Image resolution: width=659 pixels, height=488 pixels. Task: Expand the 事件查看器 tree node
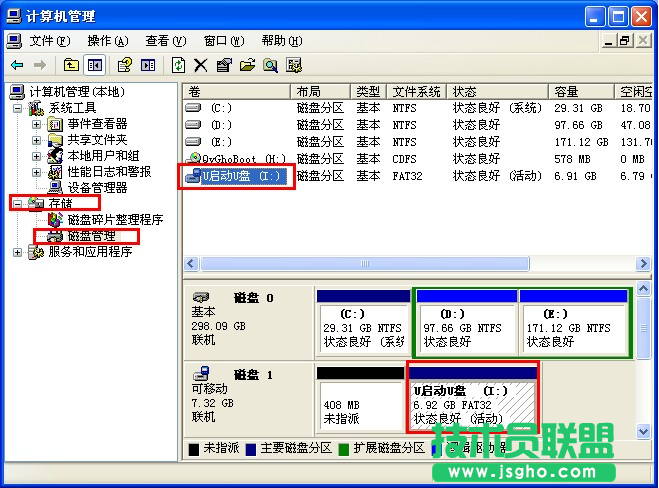(36, 124)
